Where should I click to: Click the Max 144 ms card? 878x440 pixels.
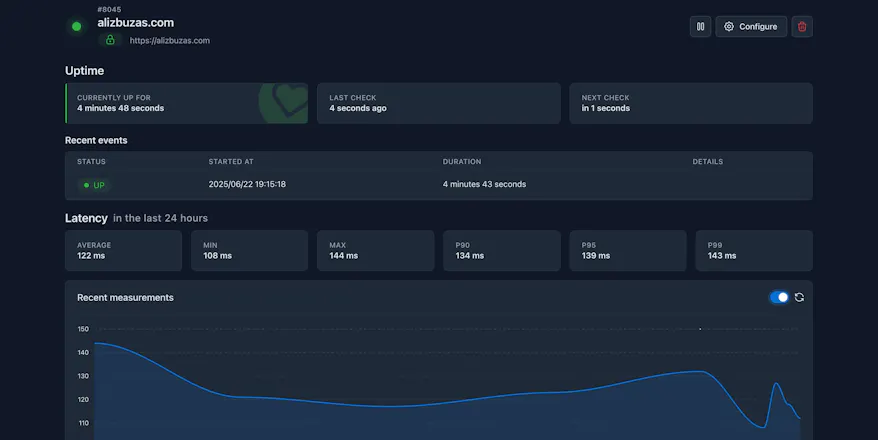[x=376, y=251]
